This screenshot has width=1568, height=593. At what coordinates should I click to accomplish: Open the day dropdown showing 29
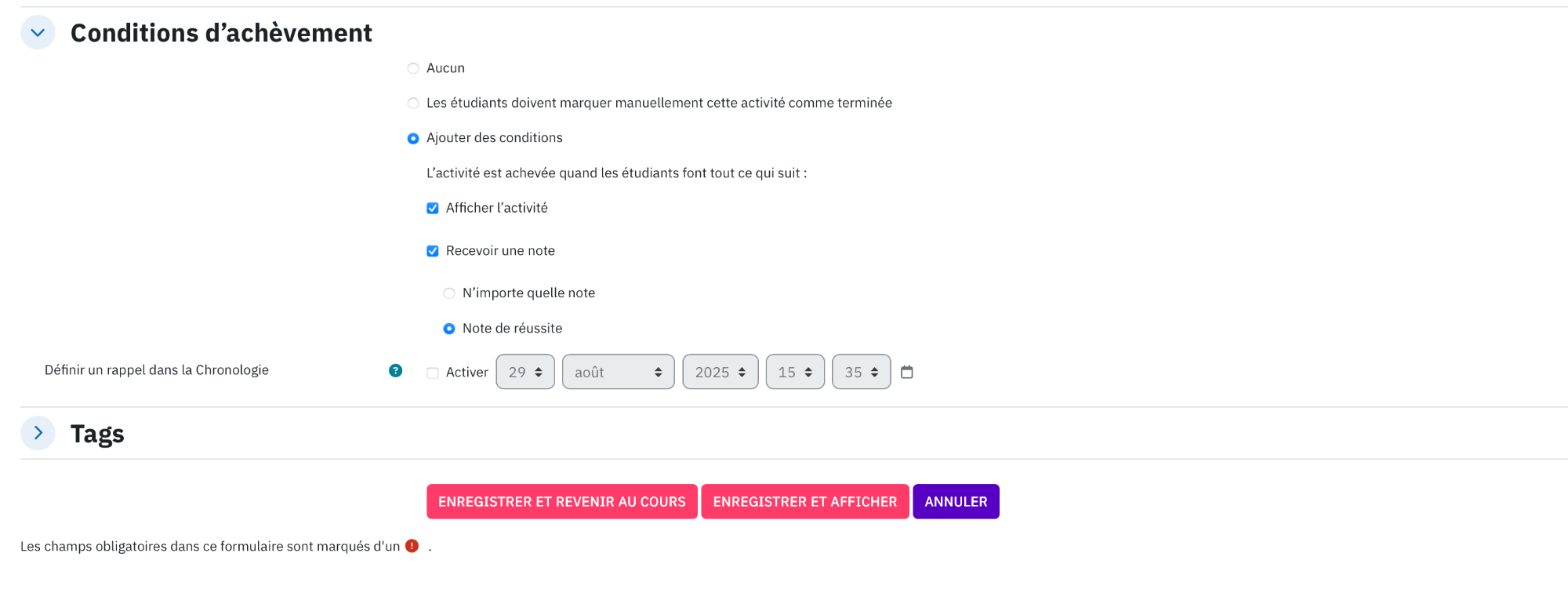(x=525, y=372)
